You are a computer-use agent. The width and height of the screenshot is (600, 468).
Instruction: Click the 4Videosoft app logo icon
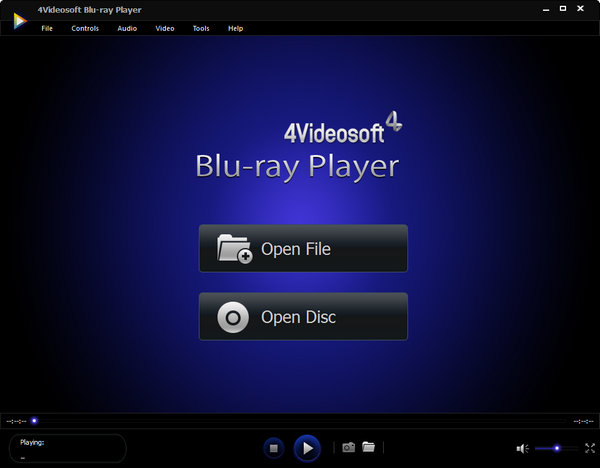(x=19, y=19)
